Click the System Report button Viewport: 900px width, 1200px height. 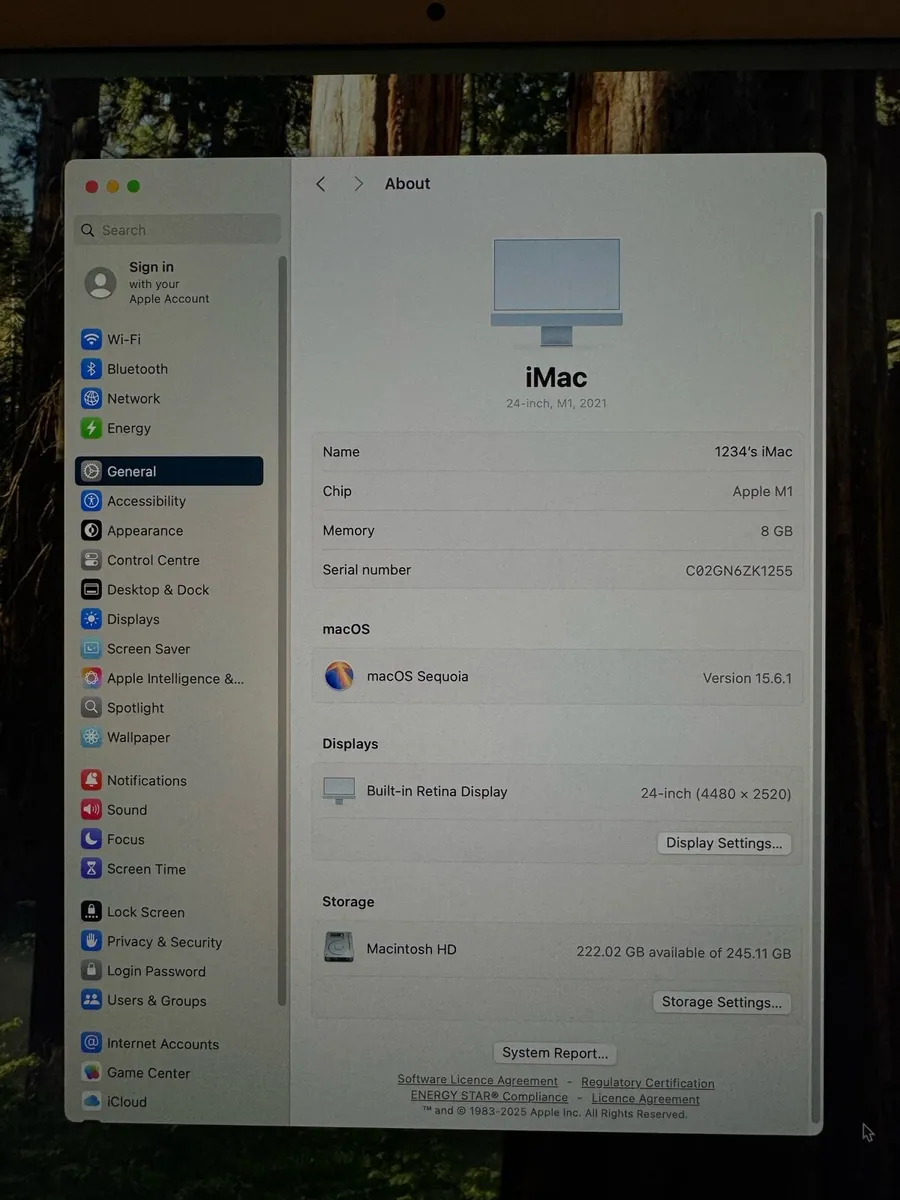click(555, 1053)
